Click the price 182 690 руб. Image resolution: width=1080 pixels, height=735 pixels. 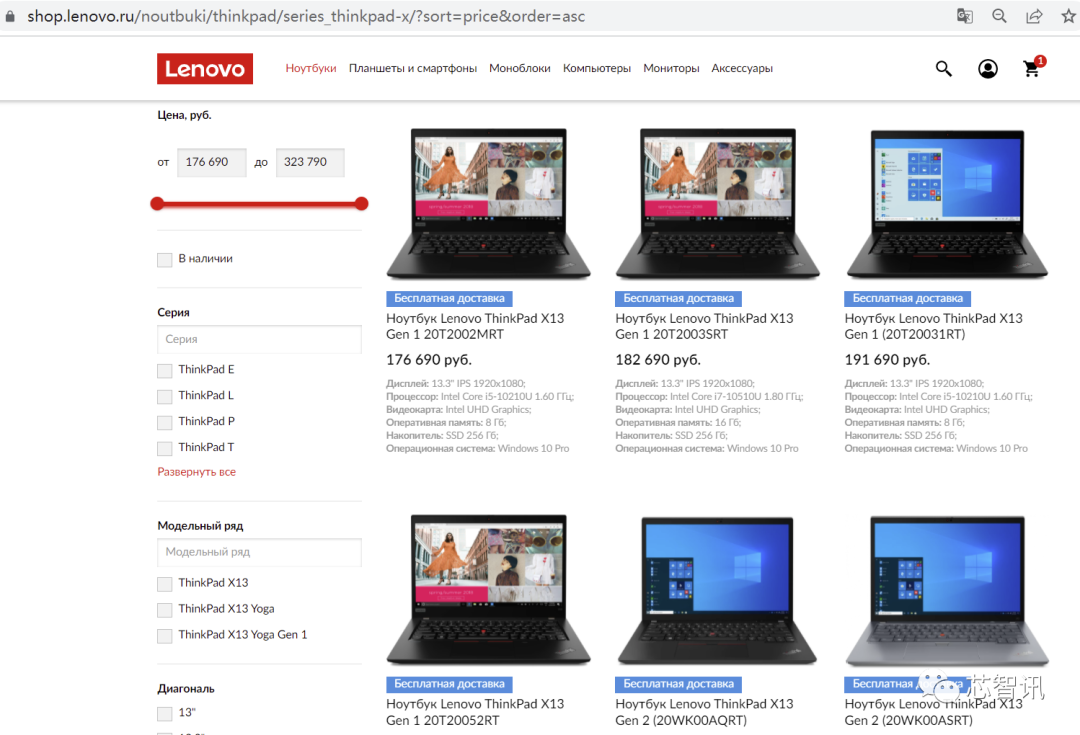pyautogui.click(x=658, y=360)
